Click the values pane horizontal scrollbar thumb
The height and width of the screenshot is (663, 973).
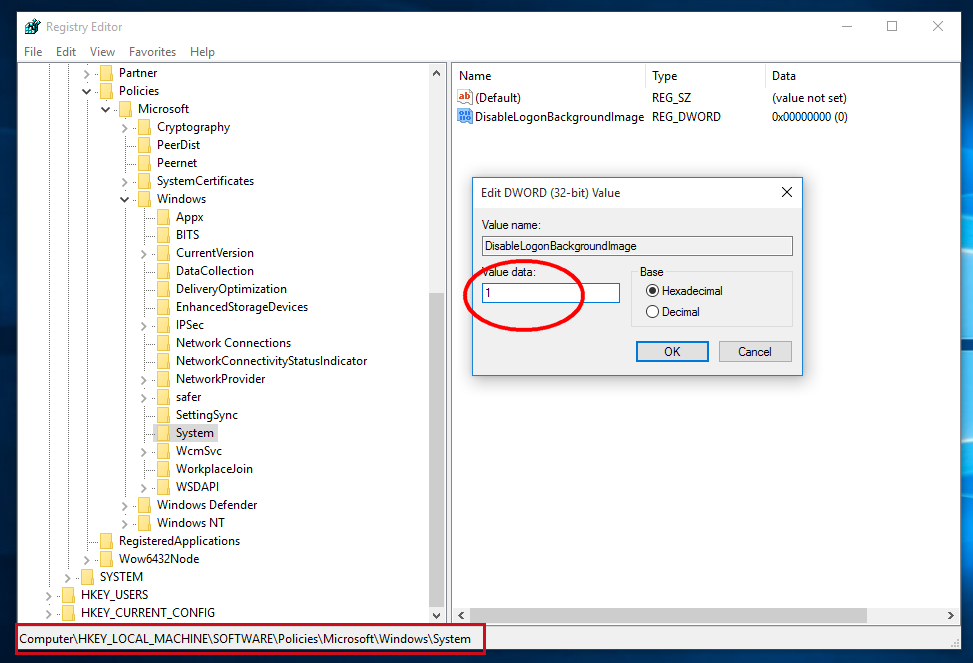point(668,615)
